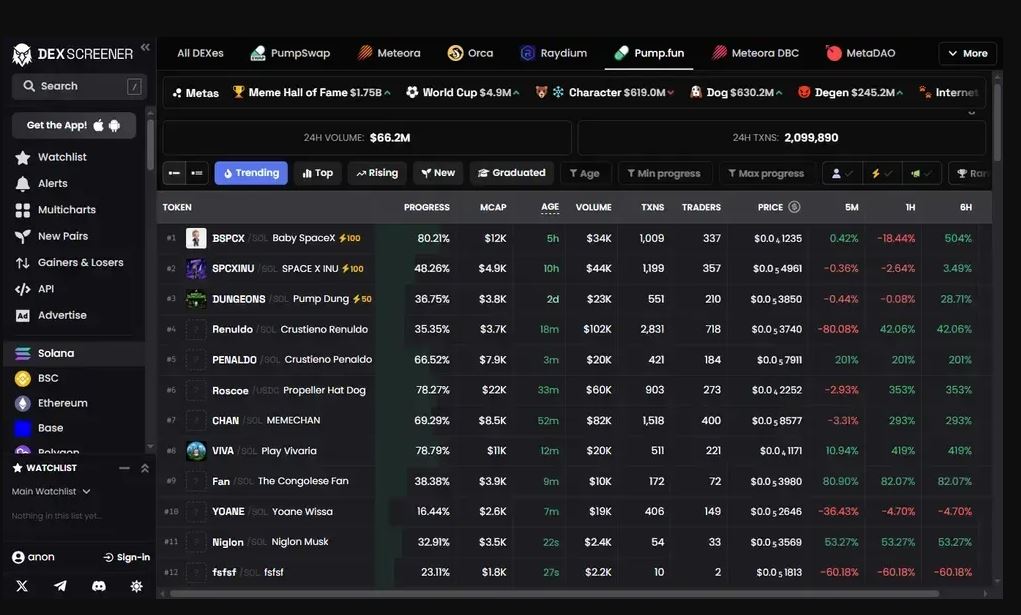Select the Trending filter button
The image size is (1021, 615).
[251, 173]
